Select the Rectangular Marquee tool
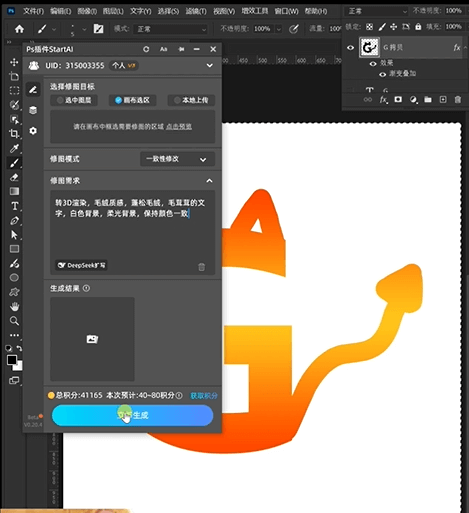This screenshot has height=513, width=469. point(14,91)
